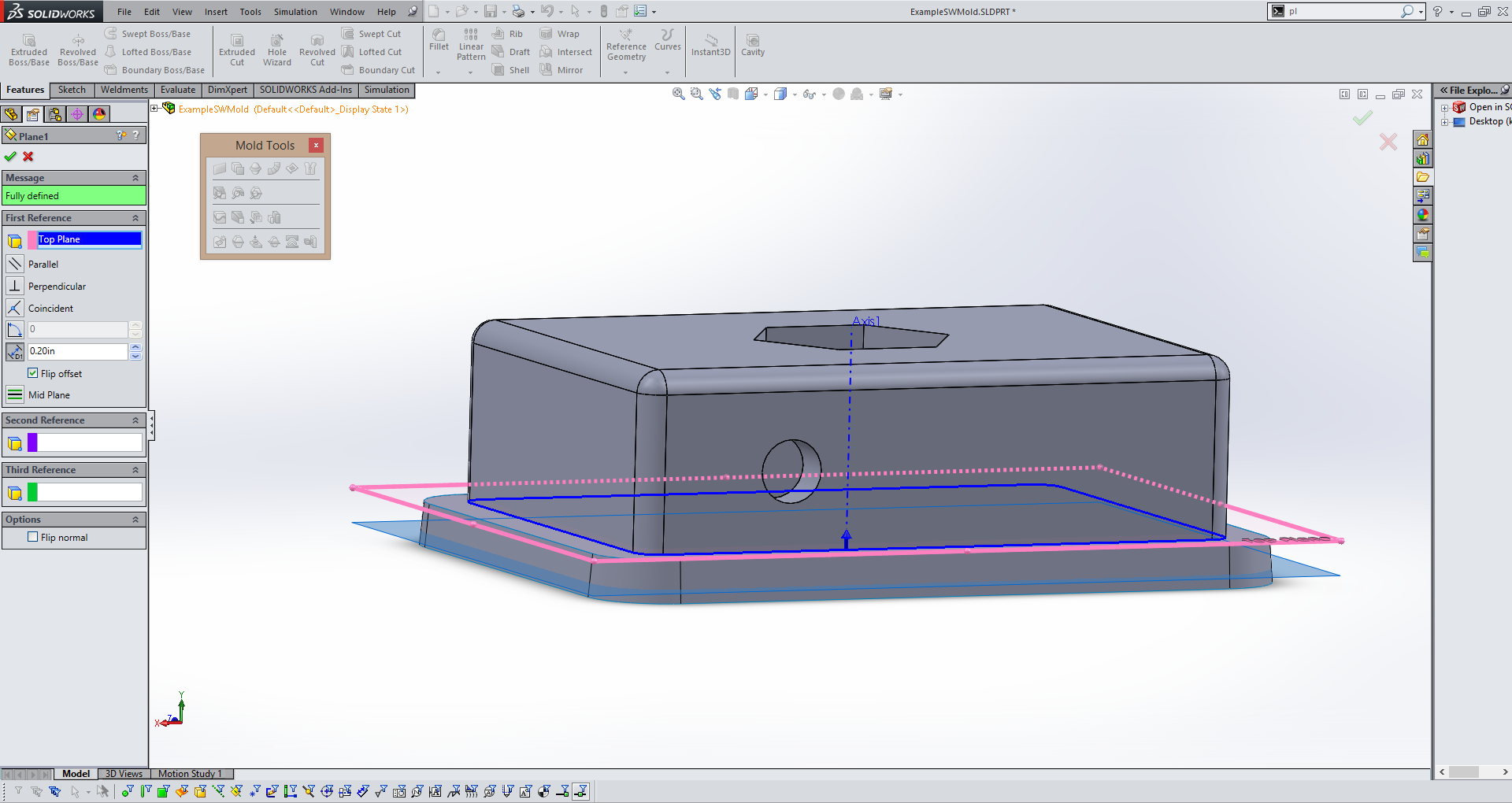Select the Wrap feature tool
The height and width of the screenshot is (803, 1512).
560,34
